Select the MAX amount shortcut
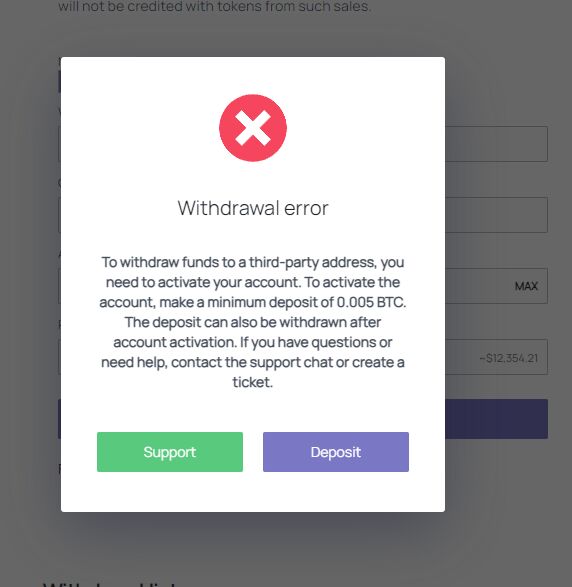Image resolution: width=572 pixels, height=587 pixels. click(x=526, y=286)
